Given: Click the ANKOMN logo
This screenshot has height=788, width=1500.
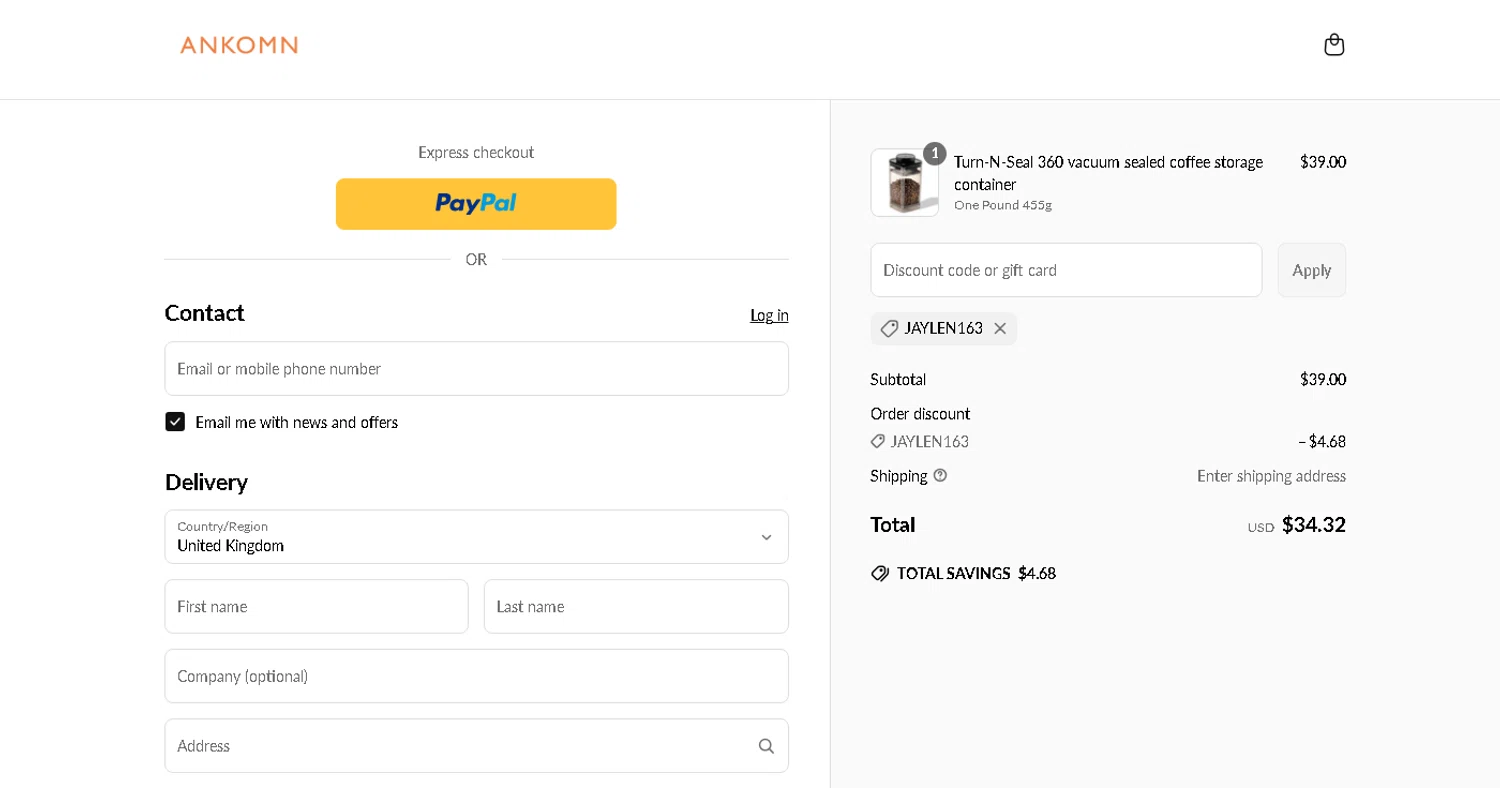Looking at the screenshot, I should pos(239,45).
